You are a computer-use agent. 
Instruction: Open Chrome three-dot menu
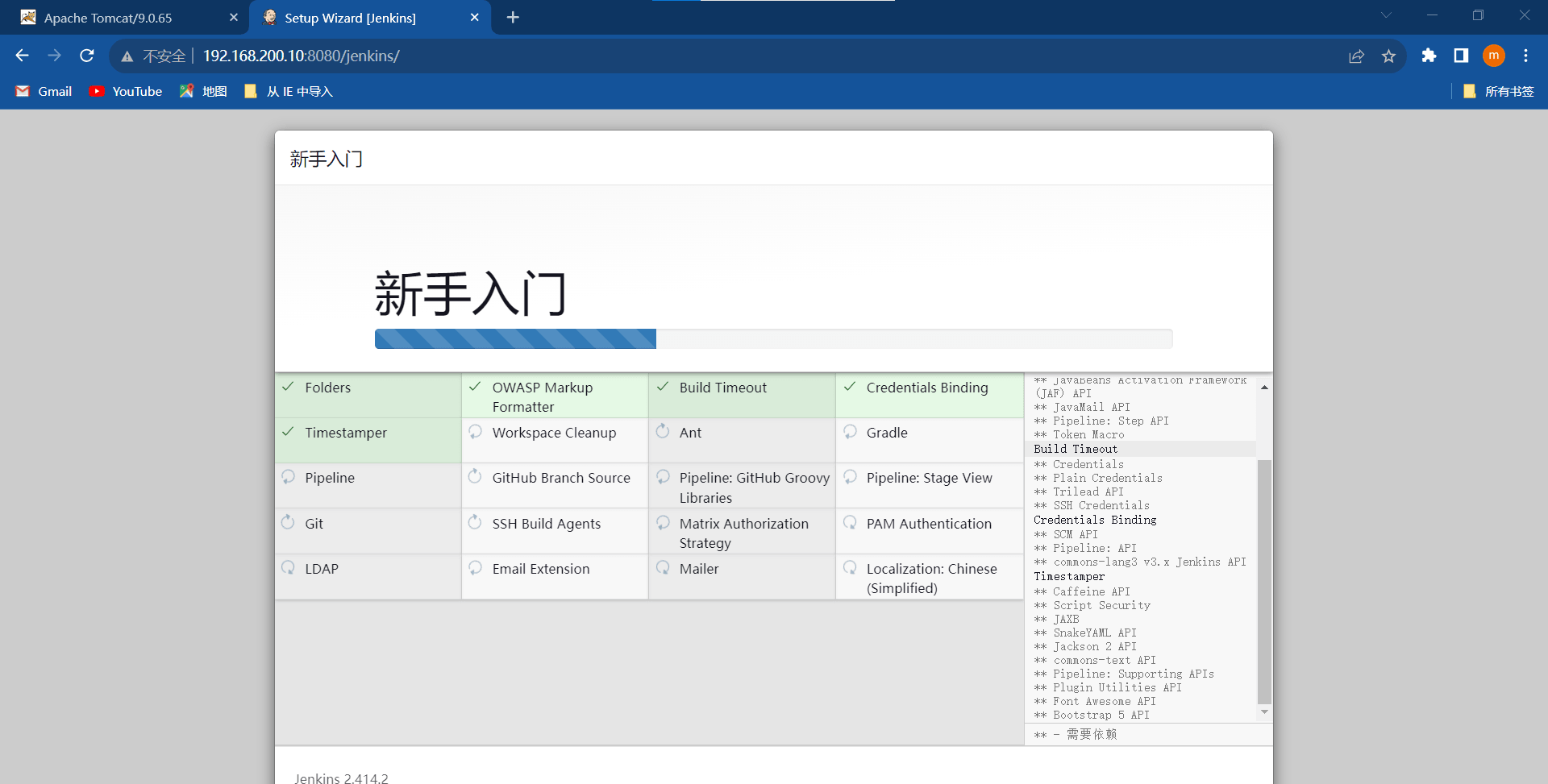(1525, 56)
